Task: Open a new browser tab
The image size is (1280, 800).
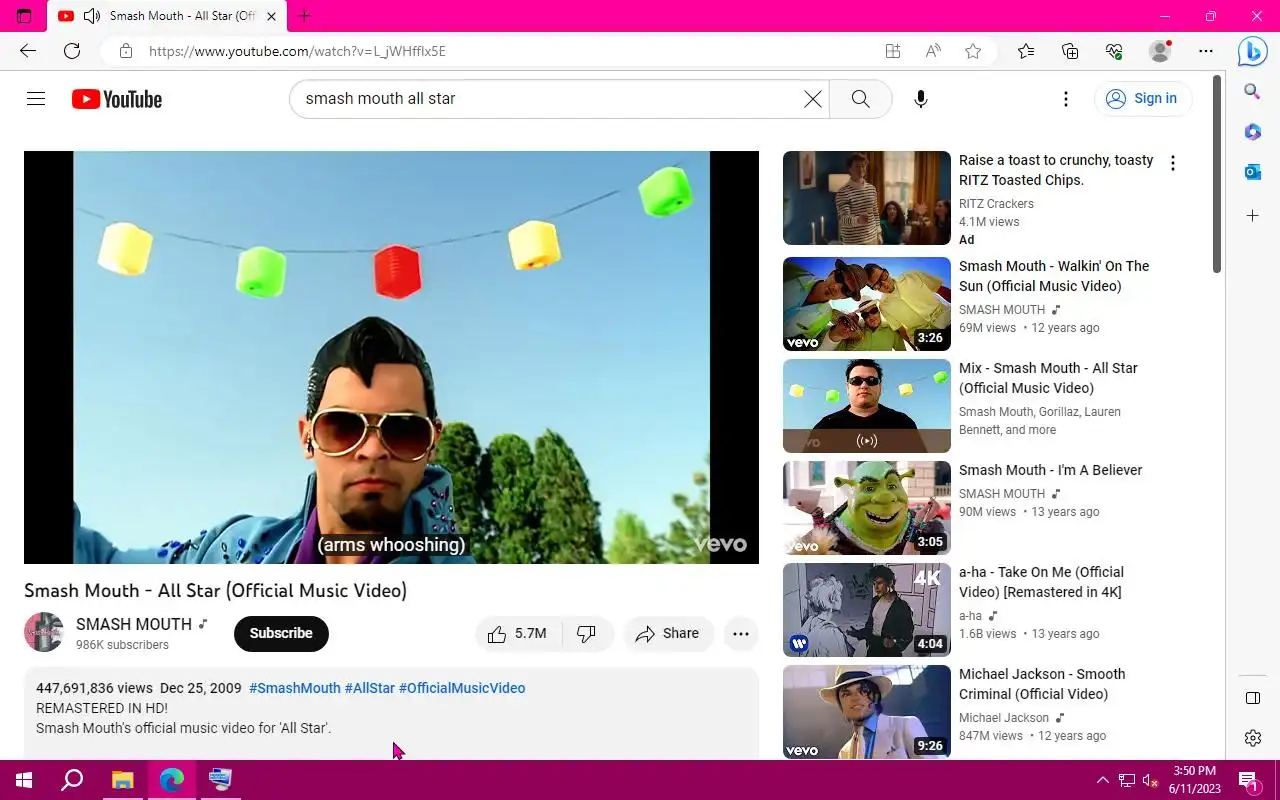Action: [x=305, y=16]
